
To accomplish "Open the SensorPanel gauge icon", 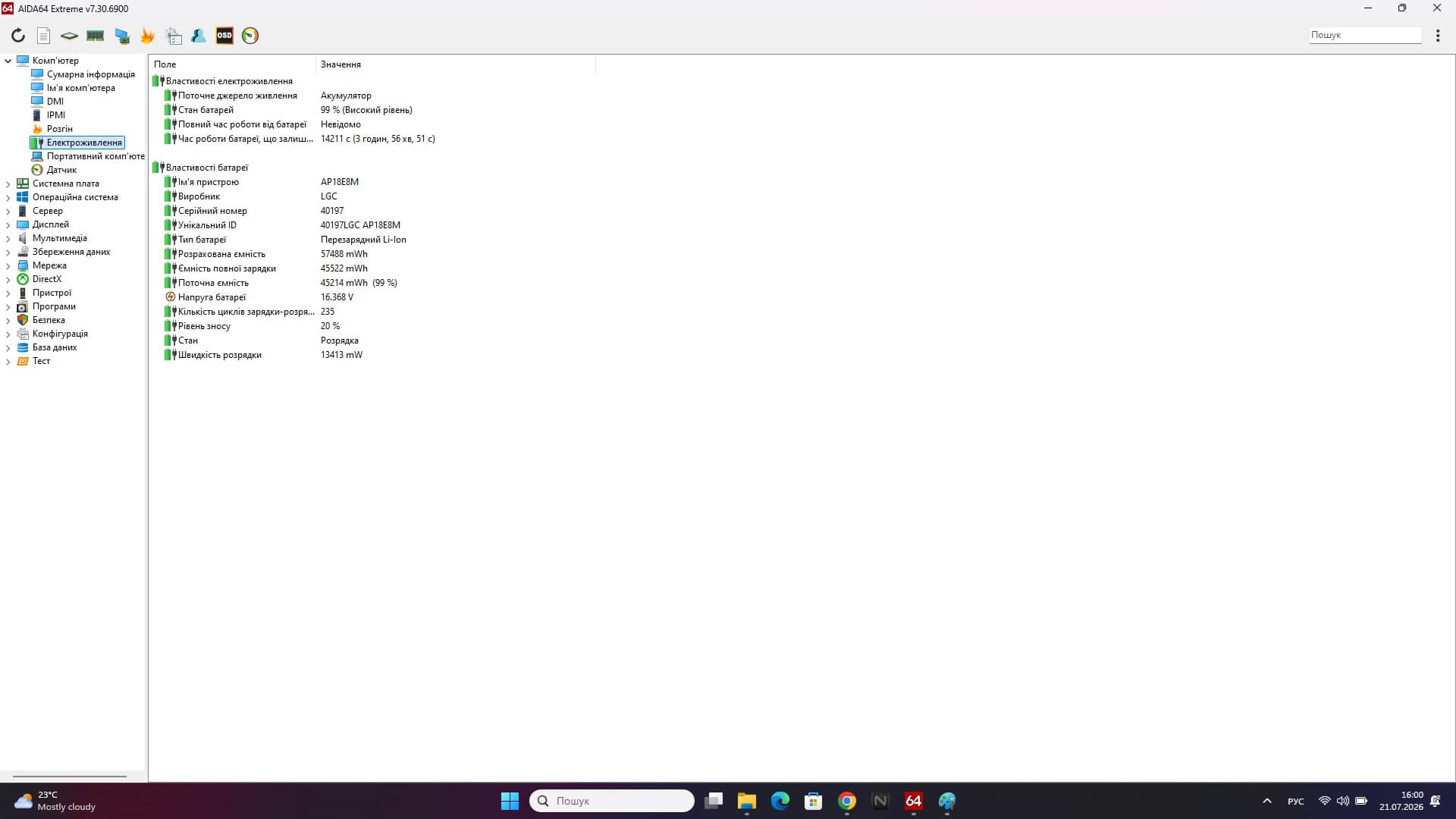I will 250,36.
